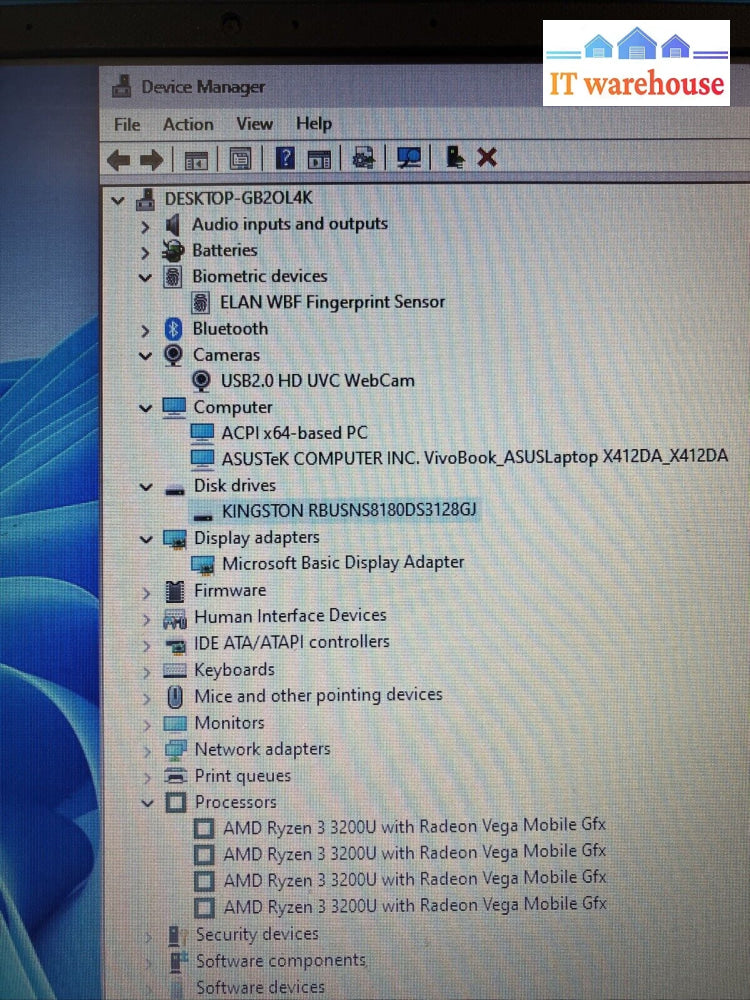750x1000 pixels.
Task: Click the Properties toolbar icon
Action: coord(240,158)
